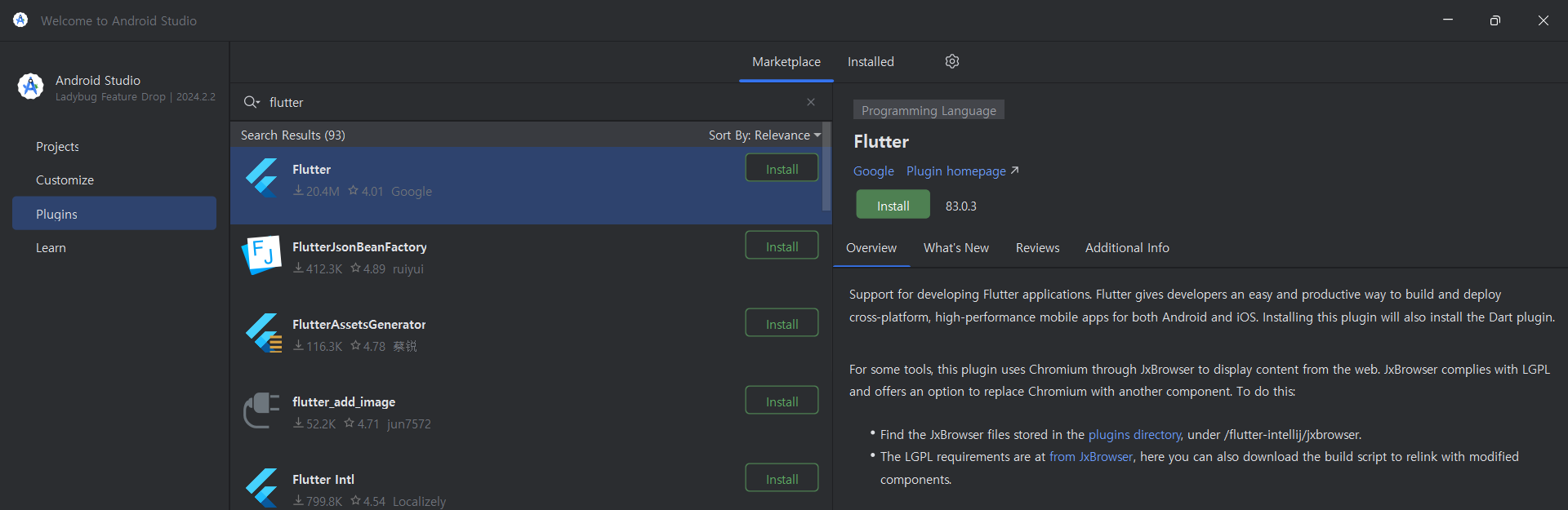Open the Google vendor link
The image size is (1568, 510).
pyautogui.click(x=874, y=171)
